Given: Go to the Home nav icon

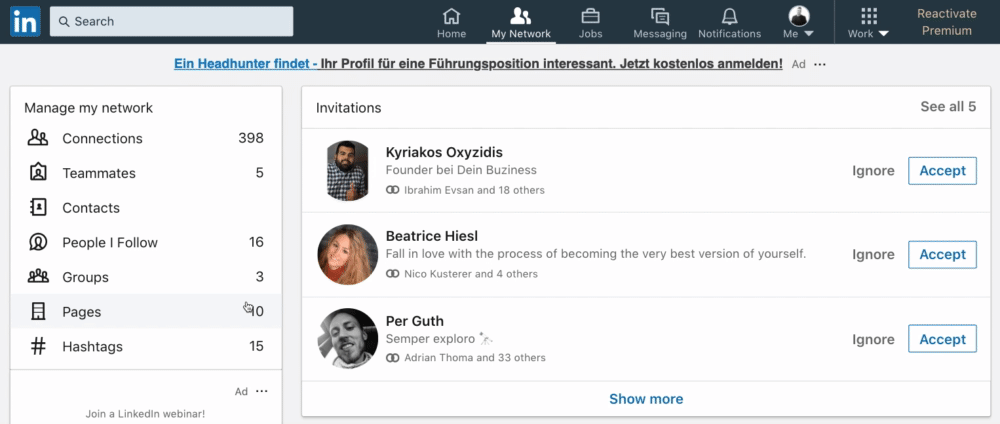Looking at the screenshot, I should pos(452,16).
